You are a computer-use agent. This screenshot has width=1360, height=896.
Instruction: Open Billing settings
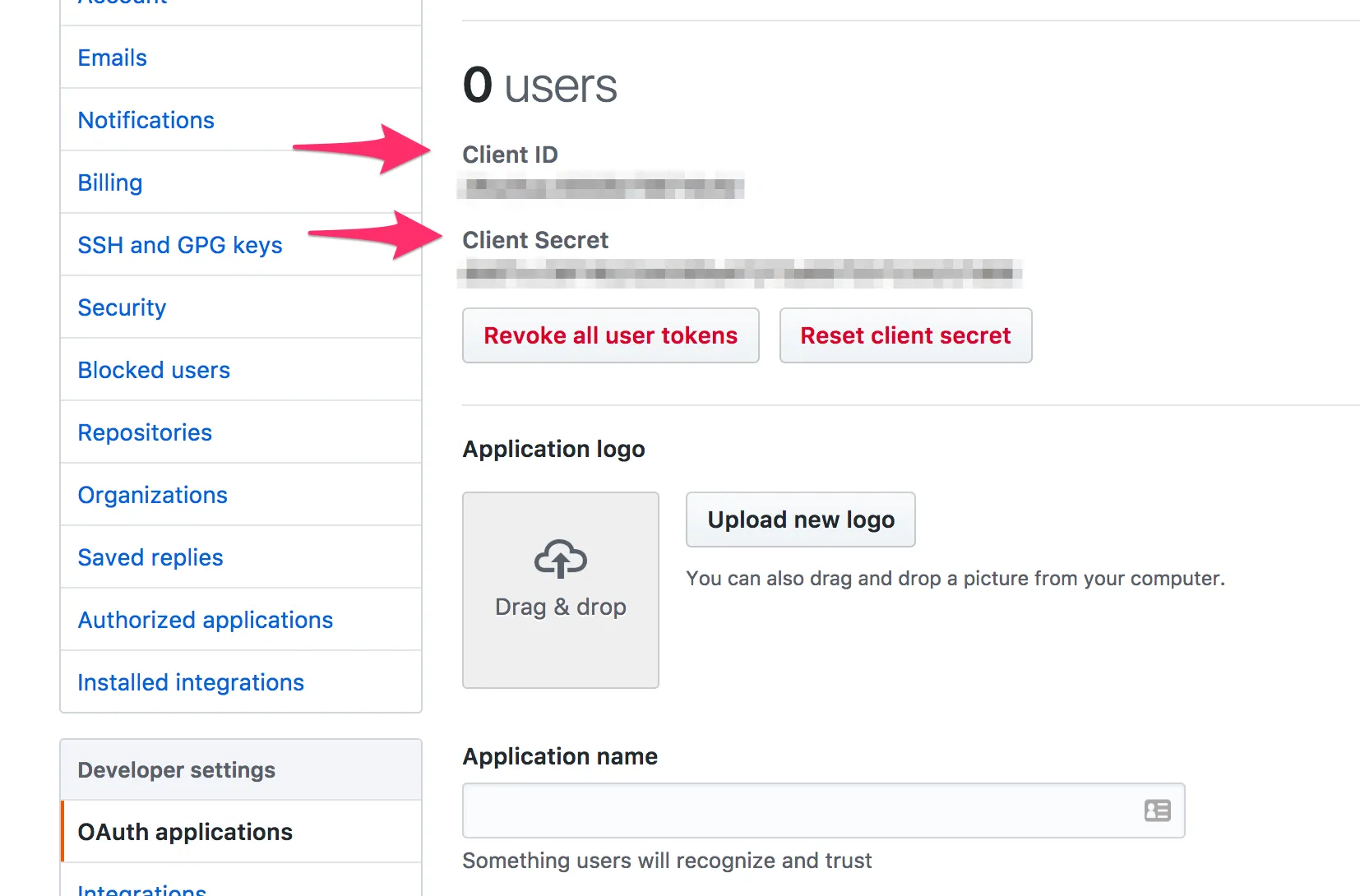[110, 182]
